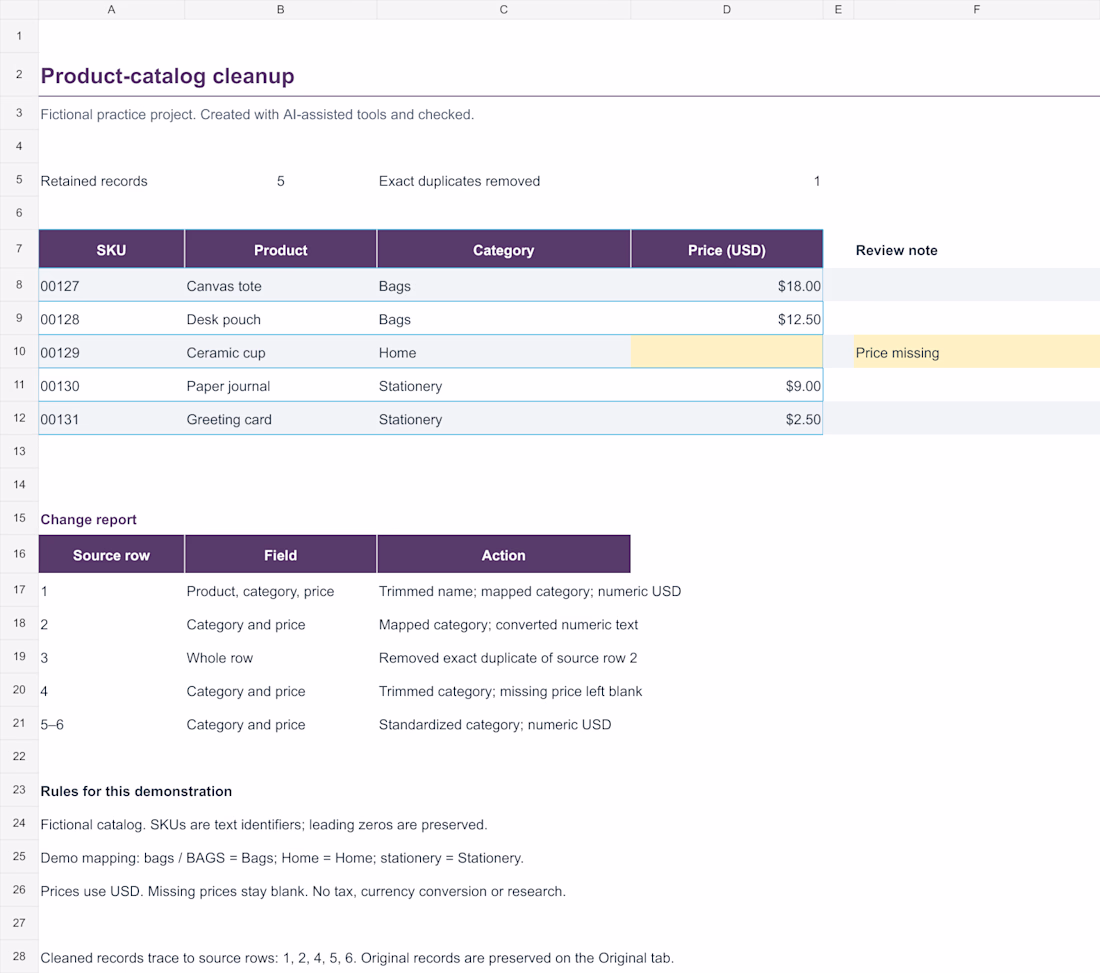Select the $2.50 price cell
Screen dimensions: 1100x973
[727, 419]
